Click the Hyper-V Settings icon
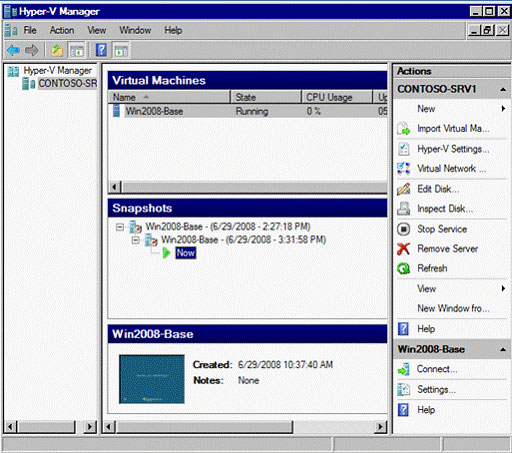The width and height of the screenshot is (512, 453). (404, 149)
